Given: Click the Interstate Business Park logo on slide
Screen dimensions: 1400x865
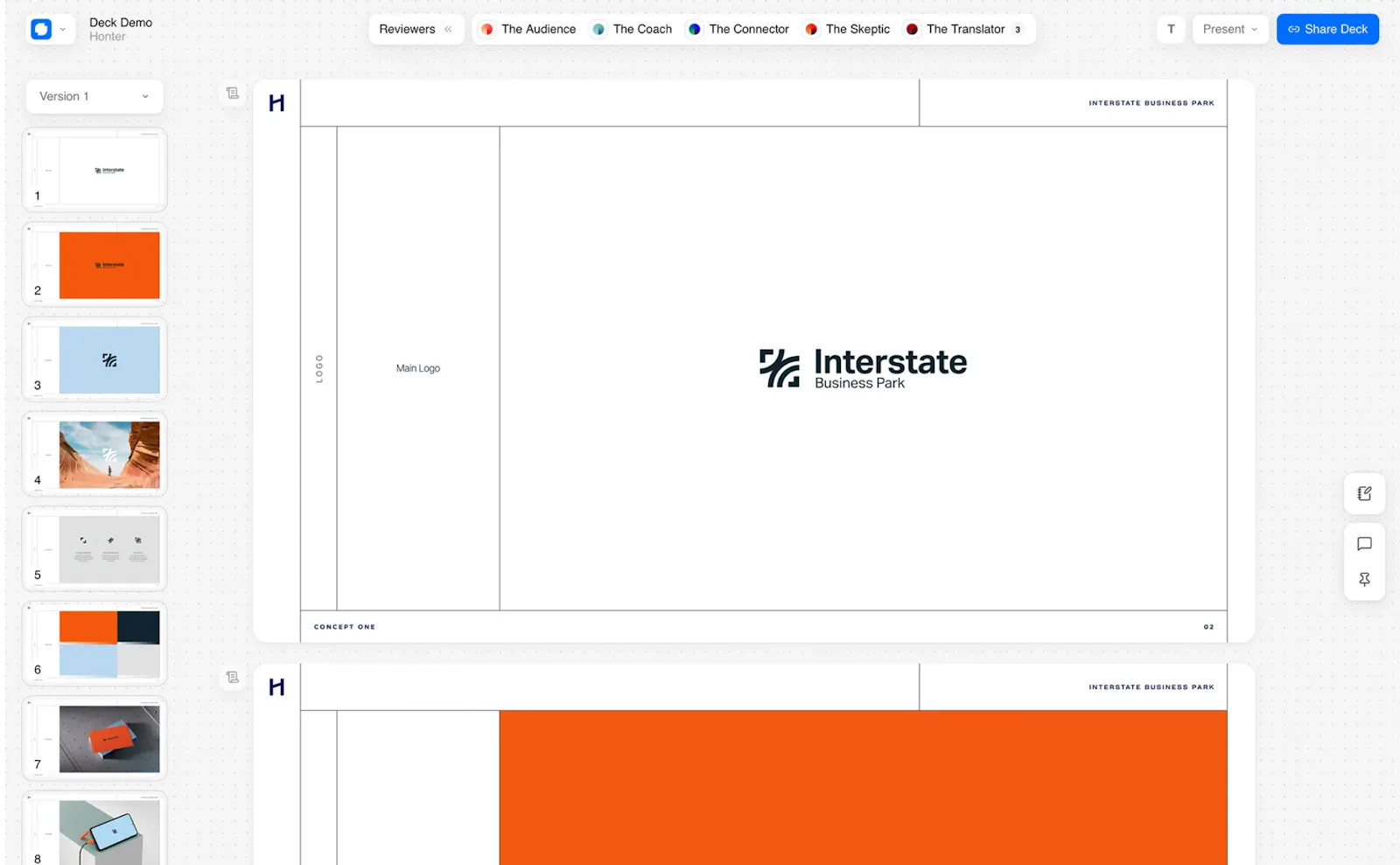Looking at the screenshot, I should tap(863, 368).
